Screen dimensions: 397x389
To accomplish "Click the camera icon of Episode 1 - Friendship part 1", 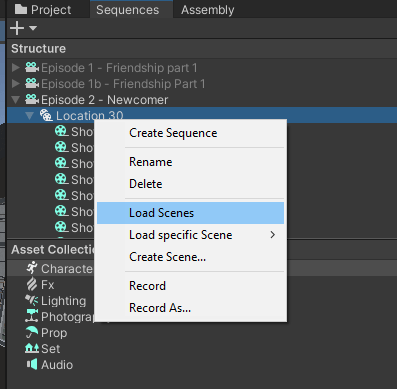I will [32, 67].
